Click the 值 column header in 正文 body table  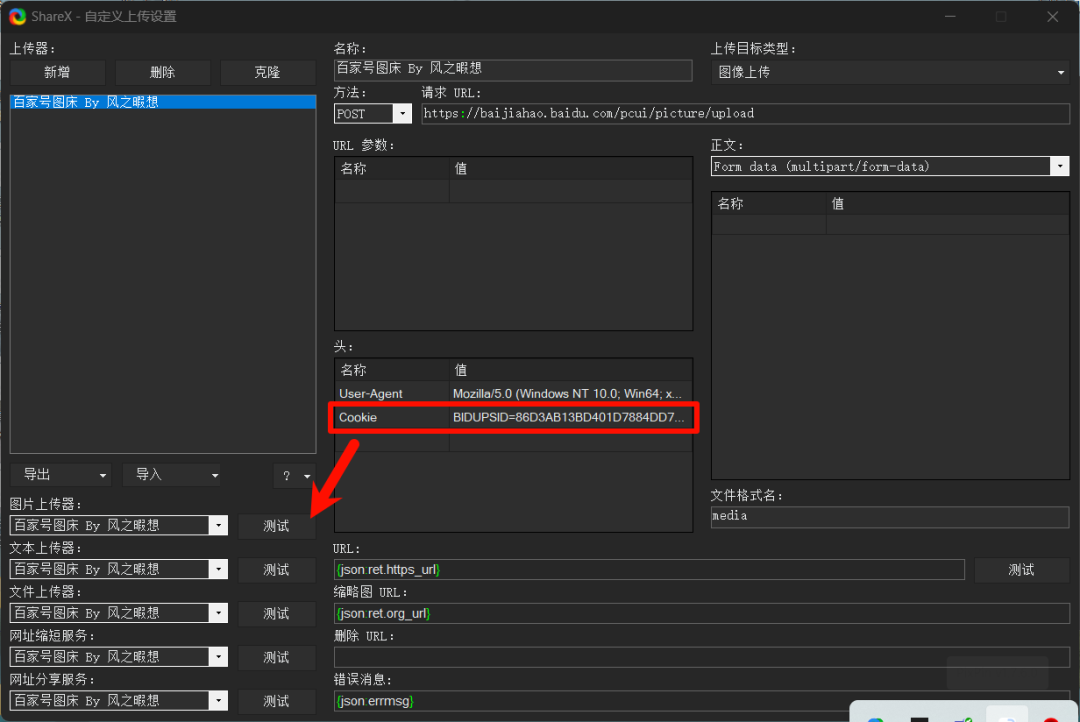[x=948, y=204]
